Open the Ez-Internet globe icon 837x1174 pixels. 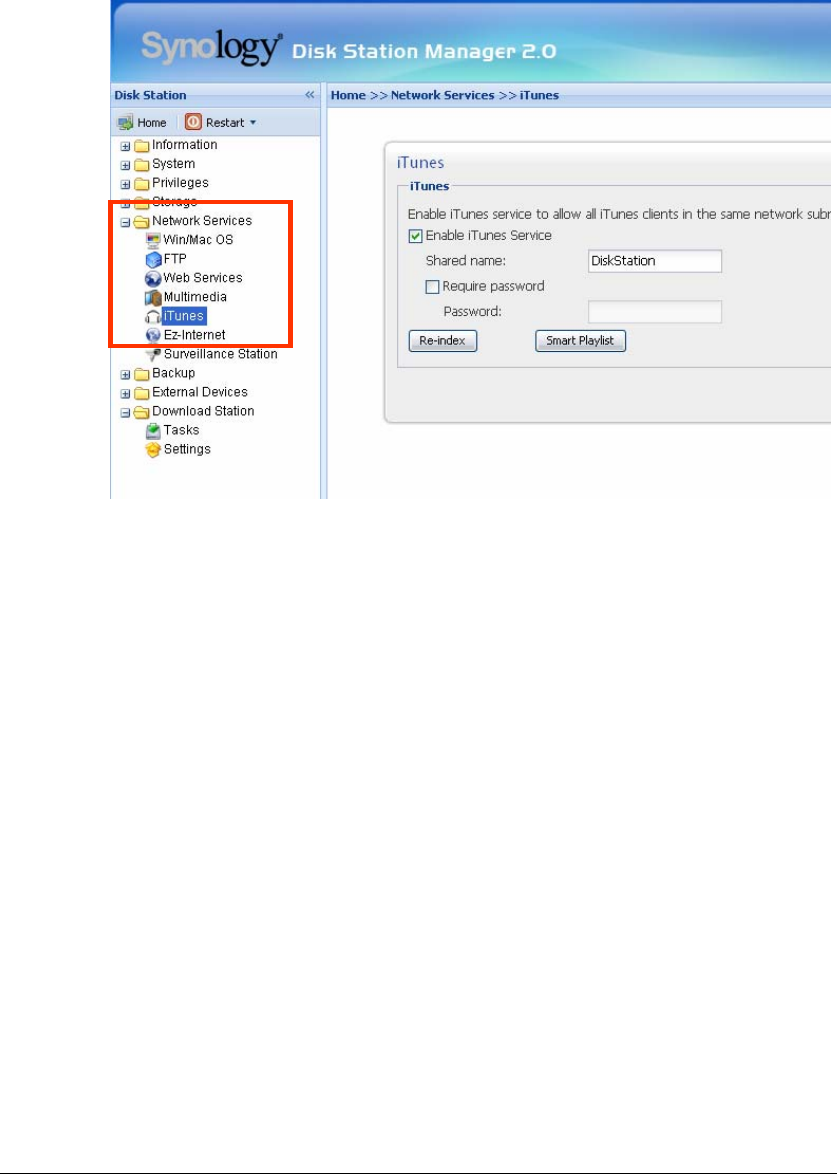tap(153, 335)
